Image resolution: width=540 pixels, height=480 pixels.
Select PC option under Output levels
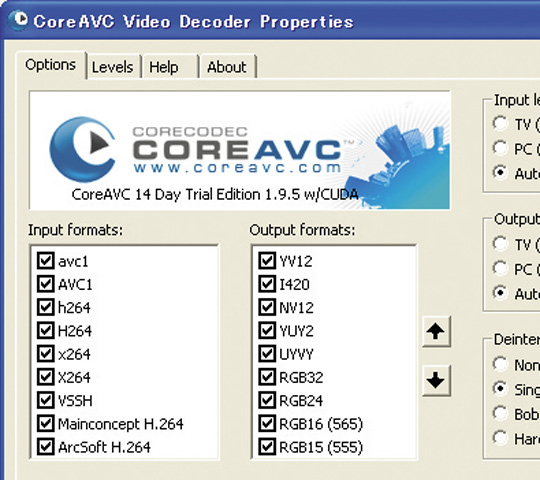tap(500, 268)
